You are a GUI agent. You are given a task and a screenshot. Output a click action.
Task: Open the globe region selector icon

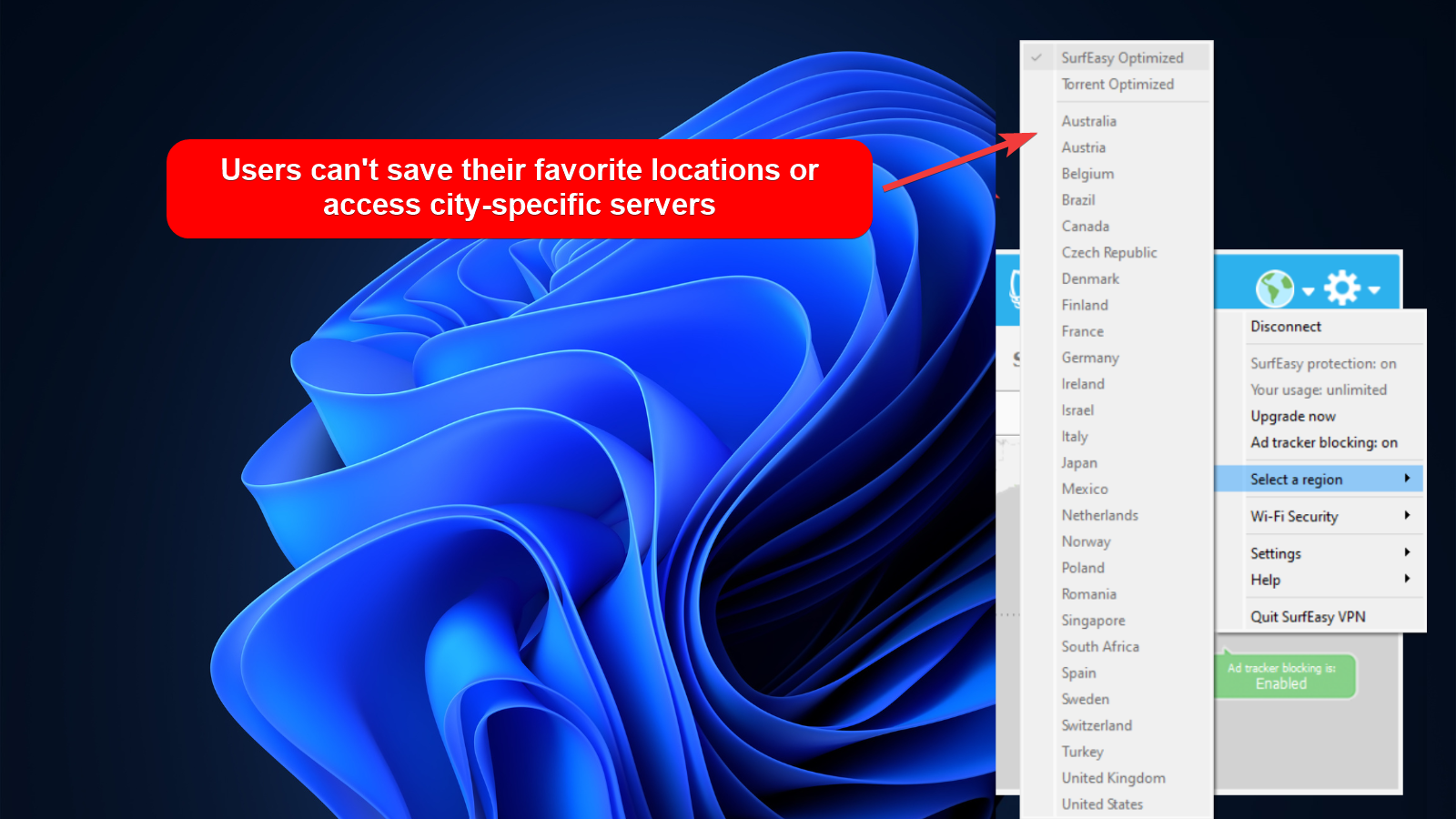click(x=1275, y=288)
